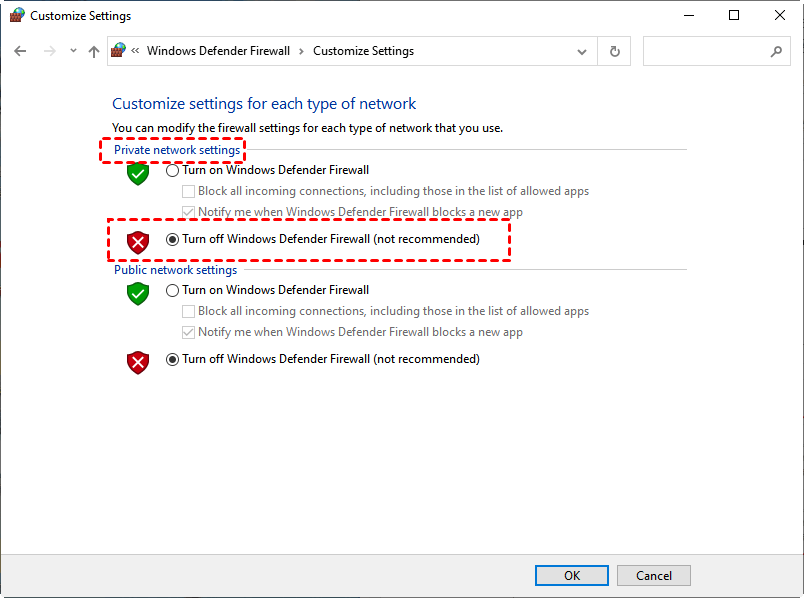This screenshot has height=598, width=804.
Task: Click inside the search input box
Action: tap(705, 51)
